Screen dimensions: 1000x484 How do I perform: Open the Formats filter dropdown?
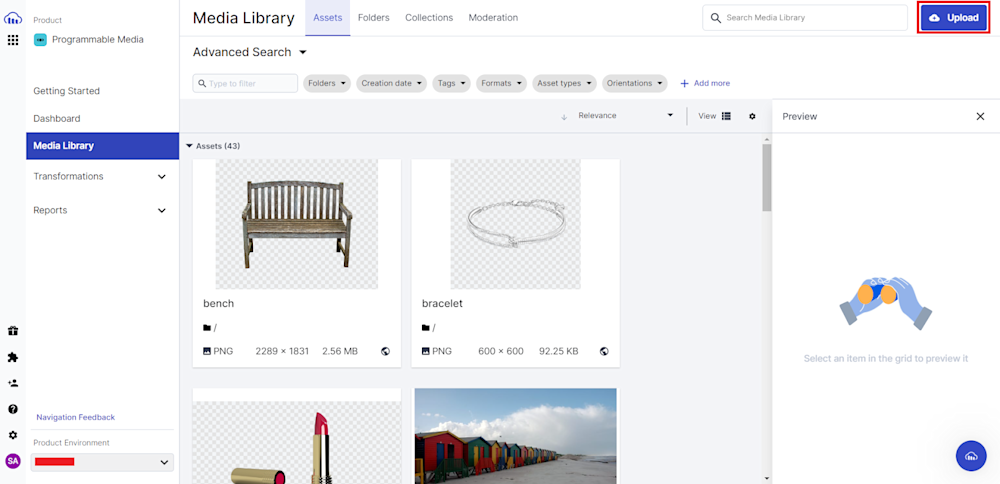coord(501,83)
